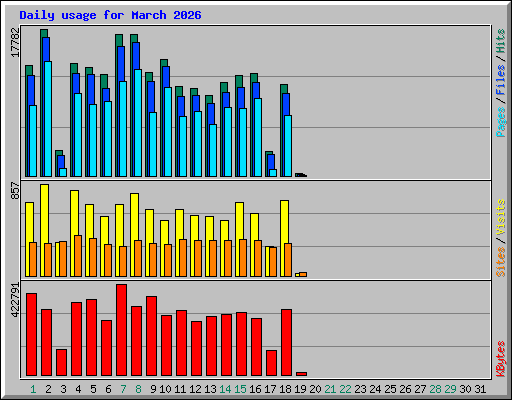Click the red KBytes legend label
Viewport: 512px width, 400px height.
click(x=501, y=359)
